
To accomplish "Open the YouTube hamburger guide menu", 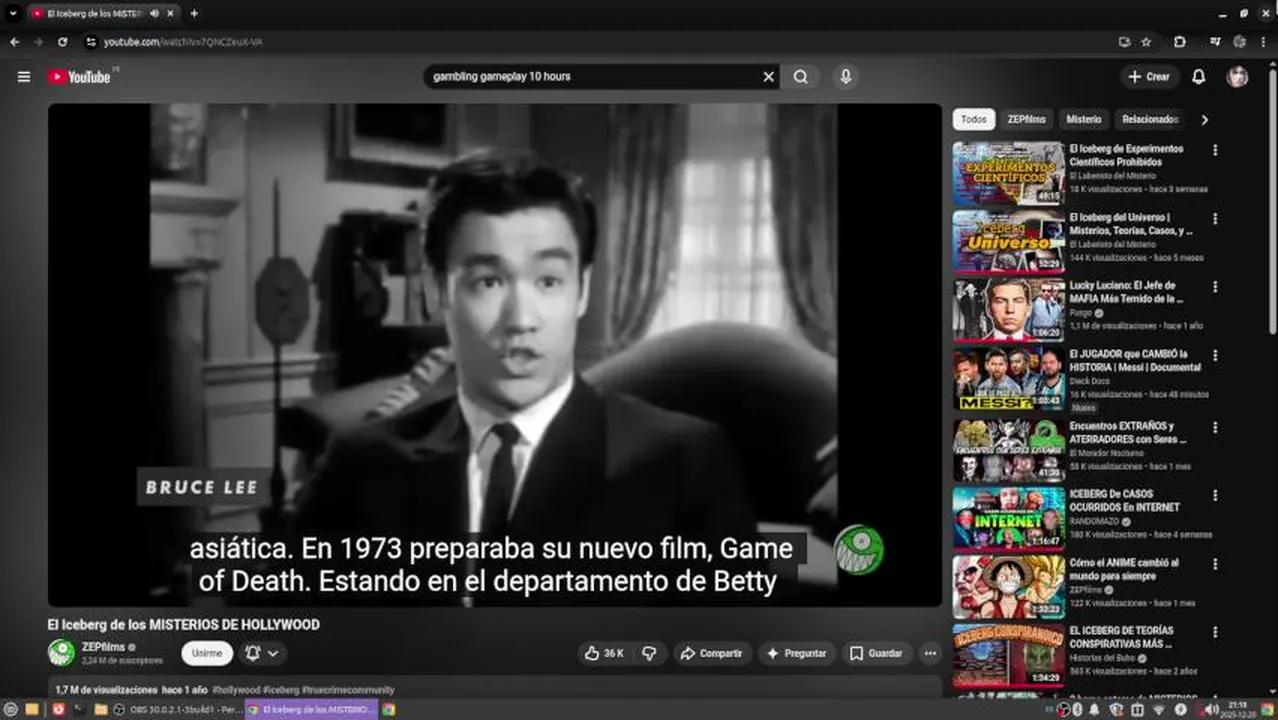I will tap(24, 77).
